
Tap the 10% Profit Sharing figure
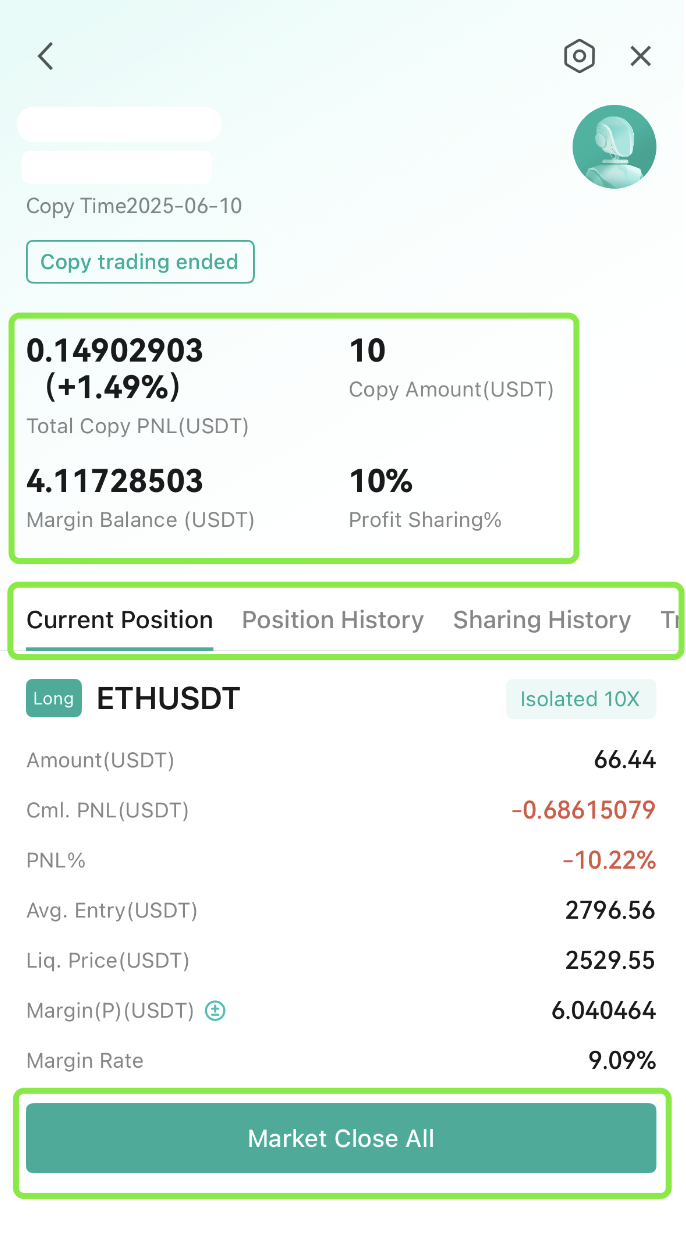[x=381, y=482]
